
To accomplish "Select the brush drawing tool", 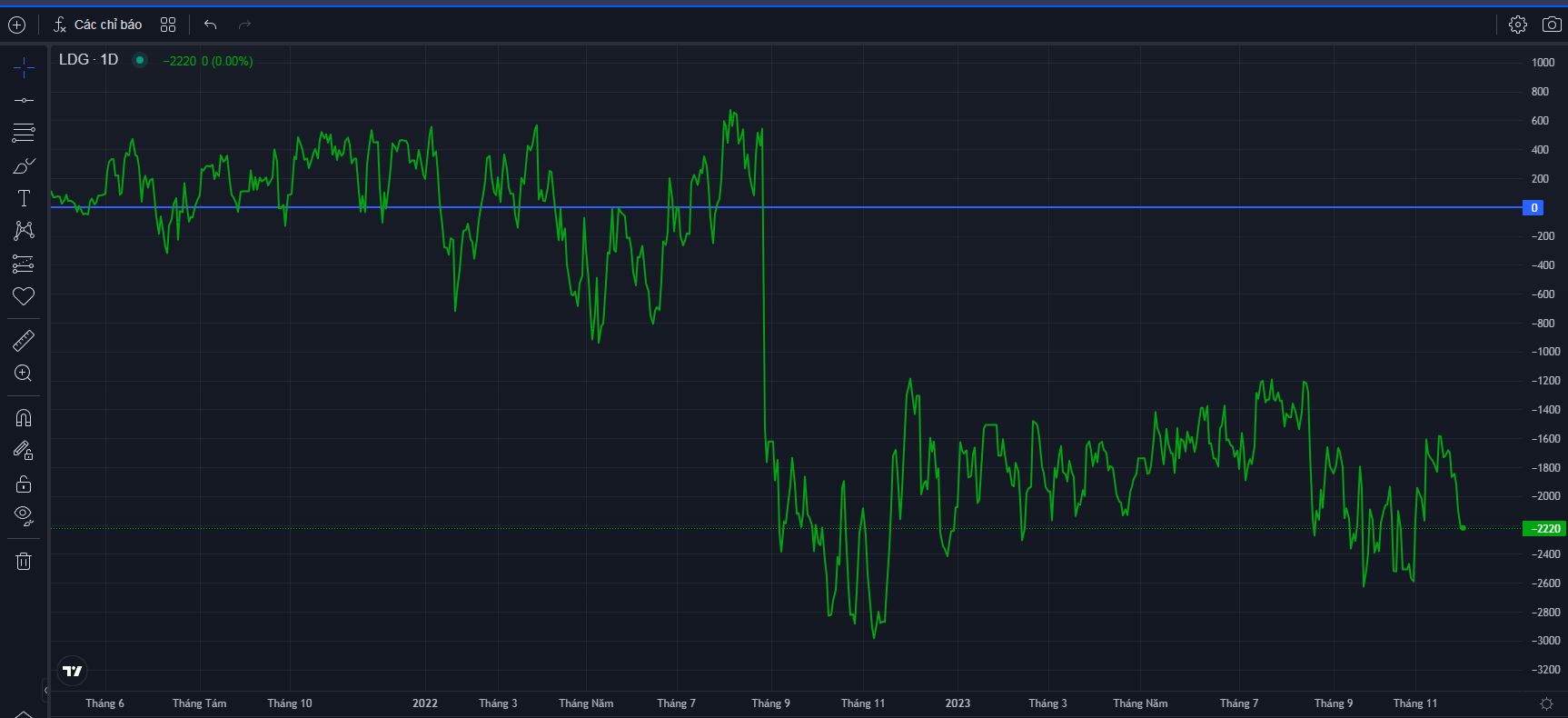I will [24, 165].
